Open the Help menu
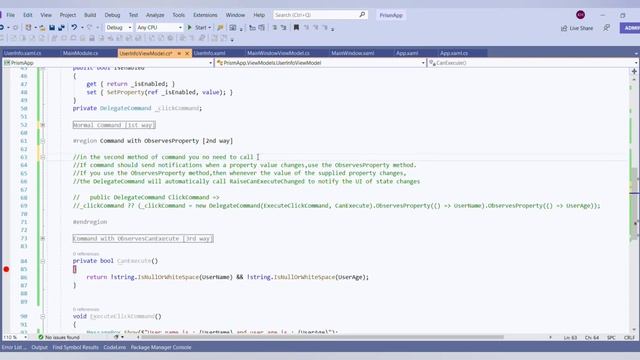 click(x=259, y=15)
